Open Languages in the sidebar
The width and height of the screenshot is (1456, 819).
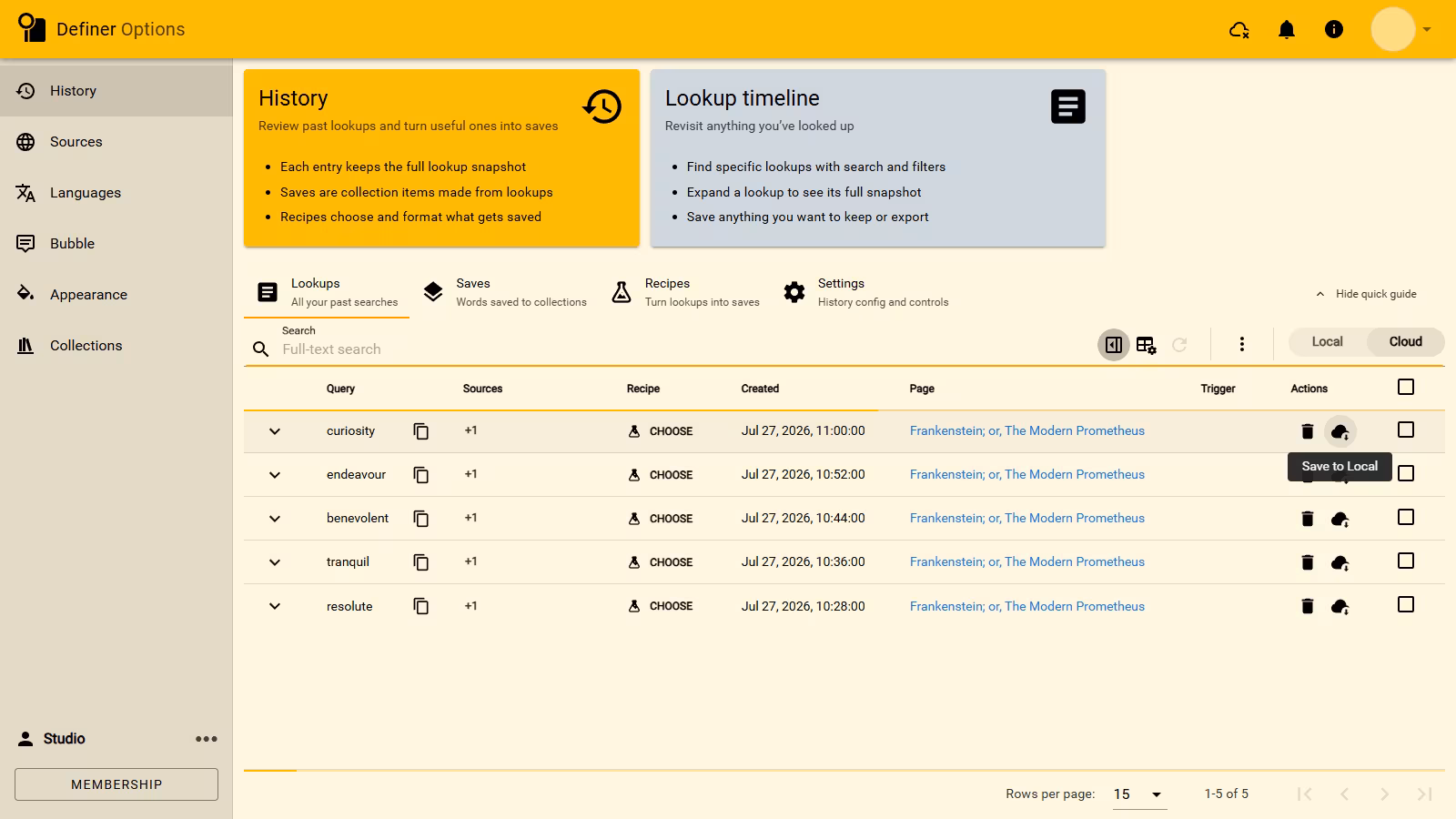tap(116, 193)
